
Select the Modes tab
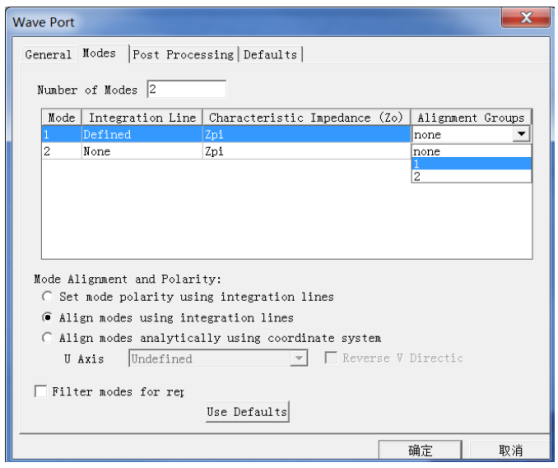(x=99, y=53)
